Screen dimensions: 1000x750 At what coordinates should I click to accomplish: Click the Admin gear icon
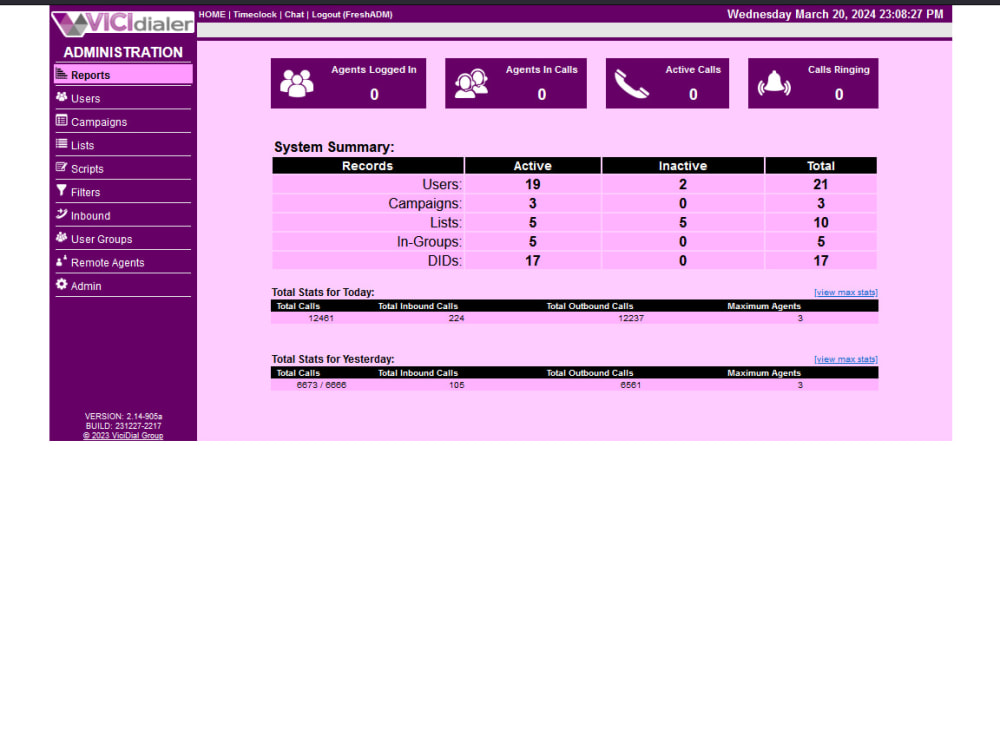click(x=61, y=284)
